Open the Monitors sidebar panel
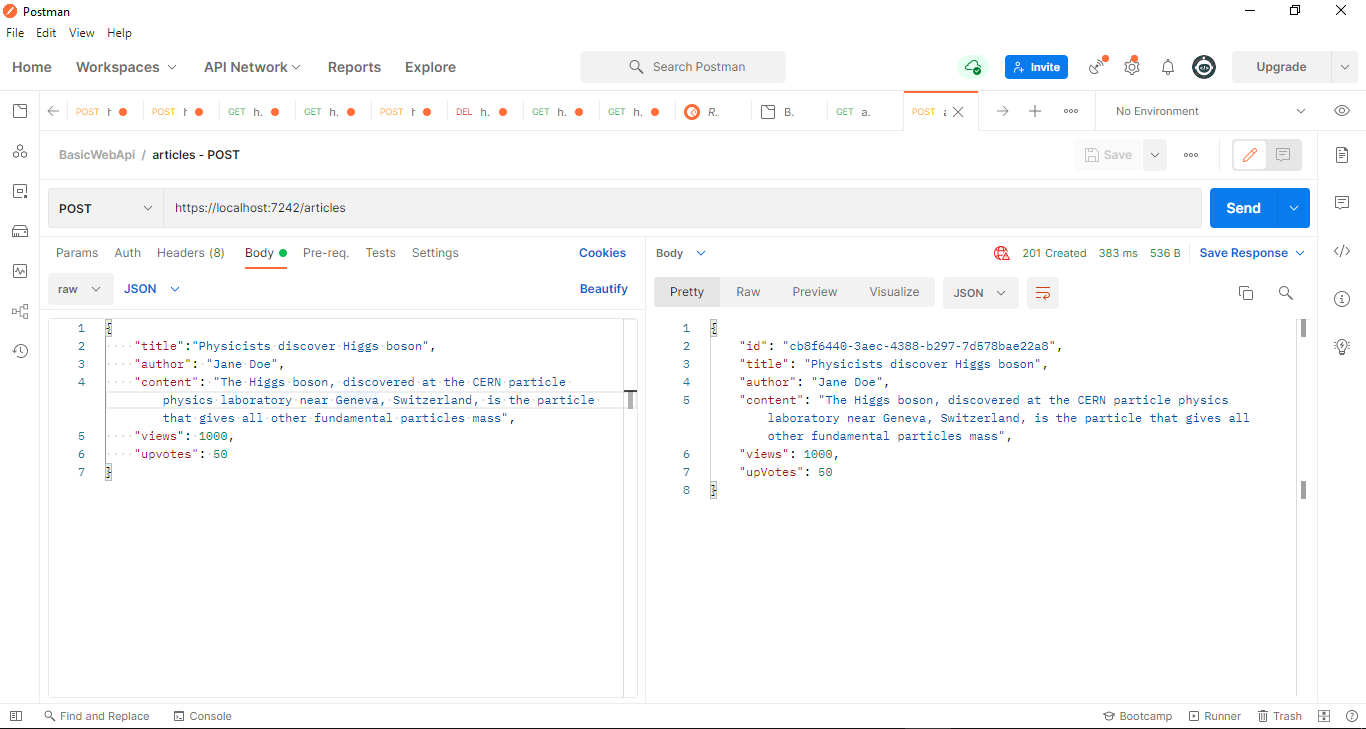Screen dimensions: 1366x729 tap(20, 271)
